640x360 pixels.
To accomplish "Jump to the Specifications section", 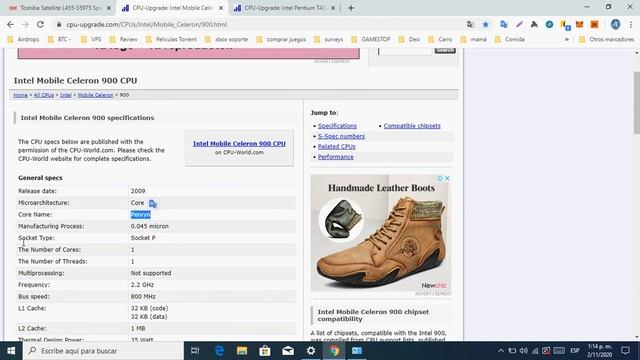I will tap(337, 126).
